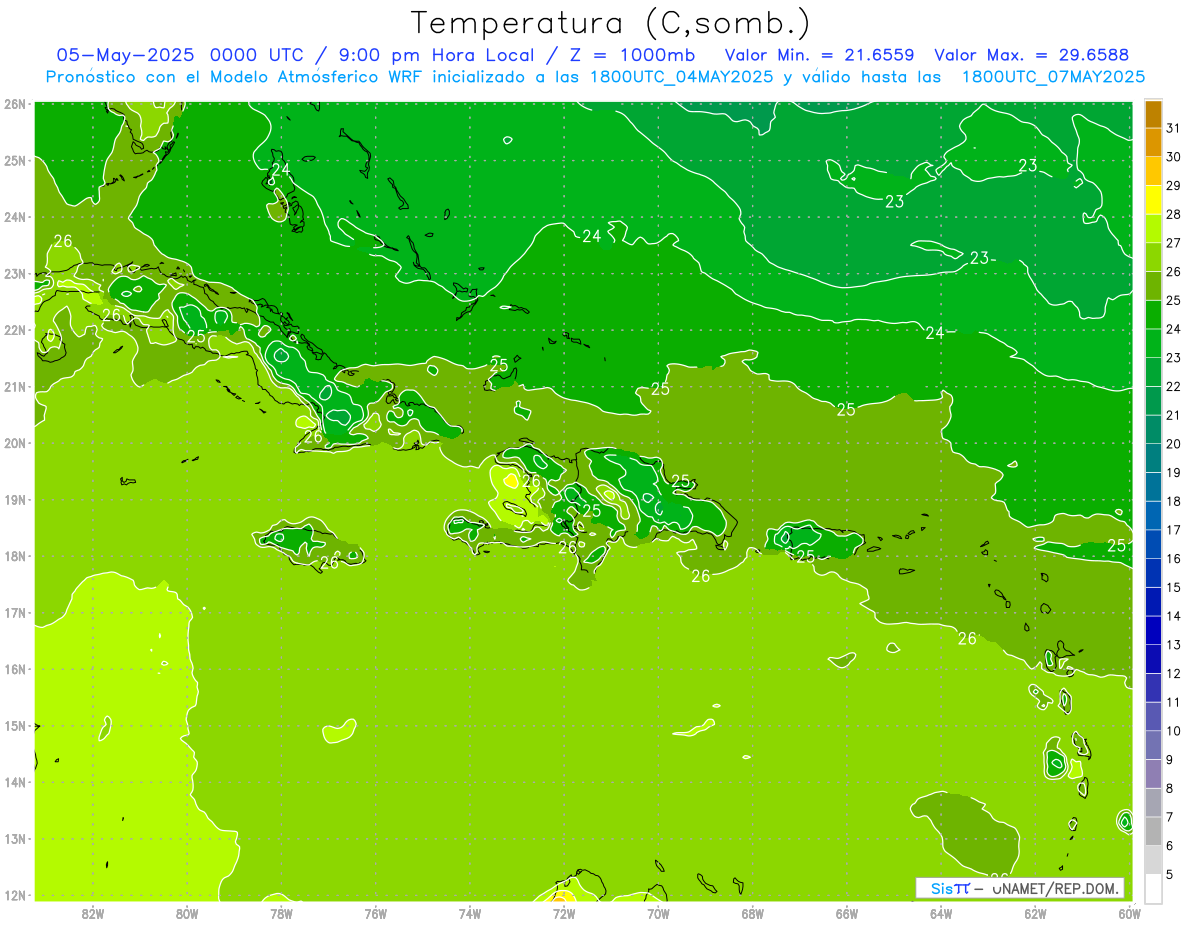Click the 22N latitude label
The image size is (1200, 927).
point(15,330)
